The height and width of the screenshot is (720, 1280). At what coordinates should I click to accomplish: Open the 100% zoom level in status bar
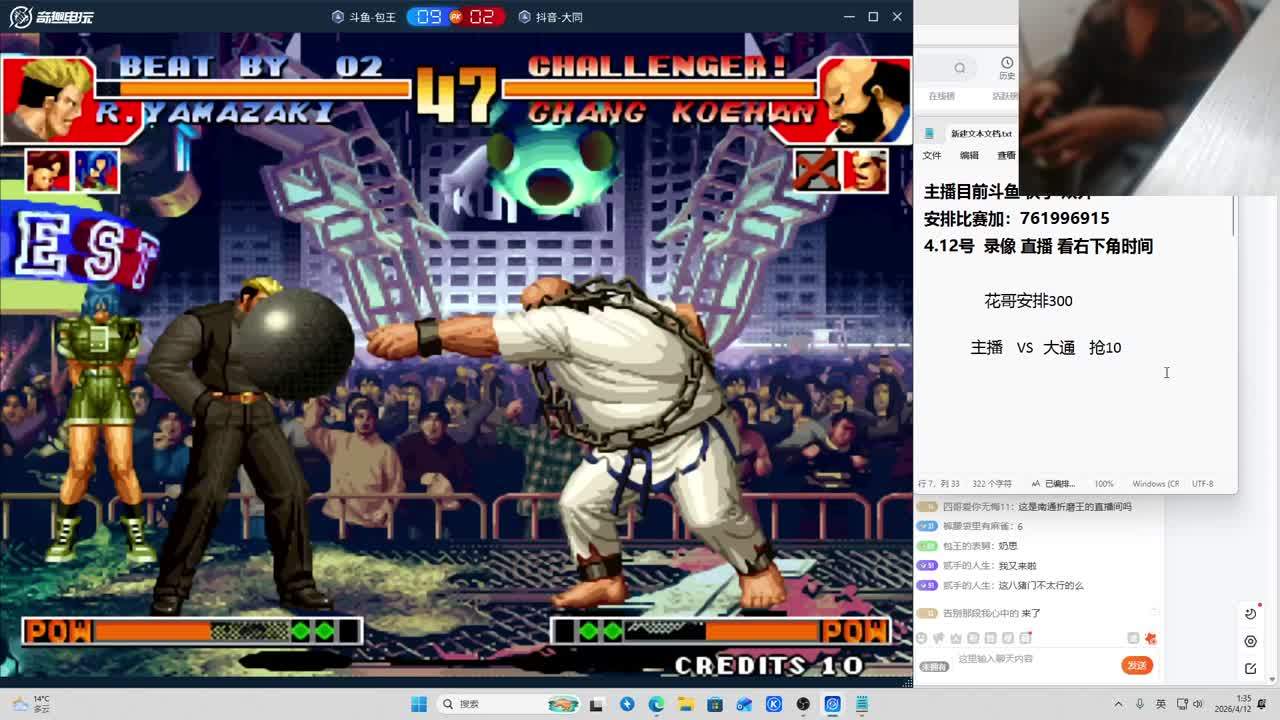click(1103, 484)
